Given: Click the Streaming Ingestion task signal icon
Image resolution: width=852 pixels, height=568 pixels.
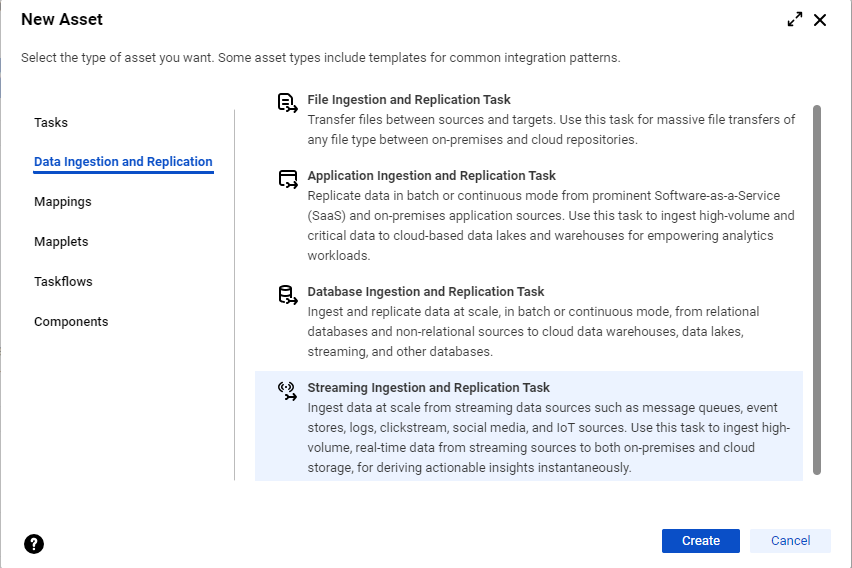Looking at the screenshot, I should click(x=287, y=391).
